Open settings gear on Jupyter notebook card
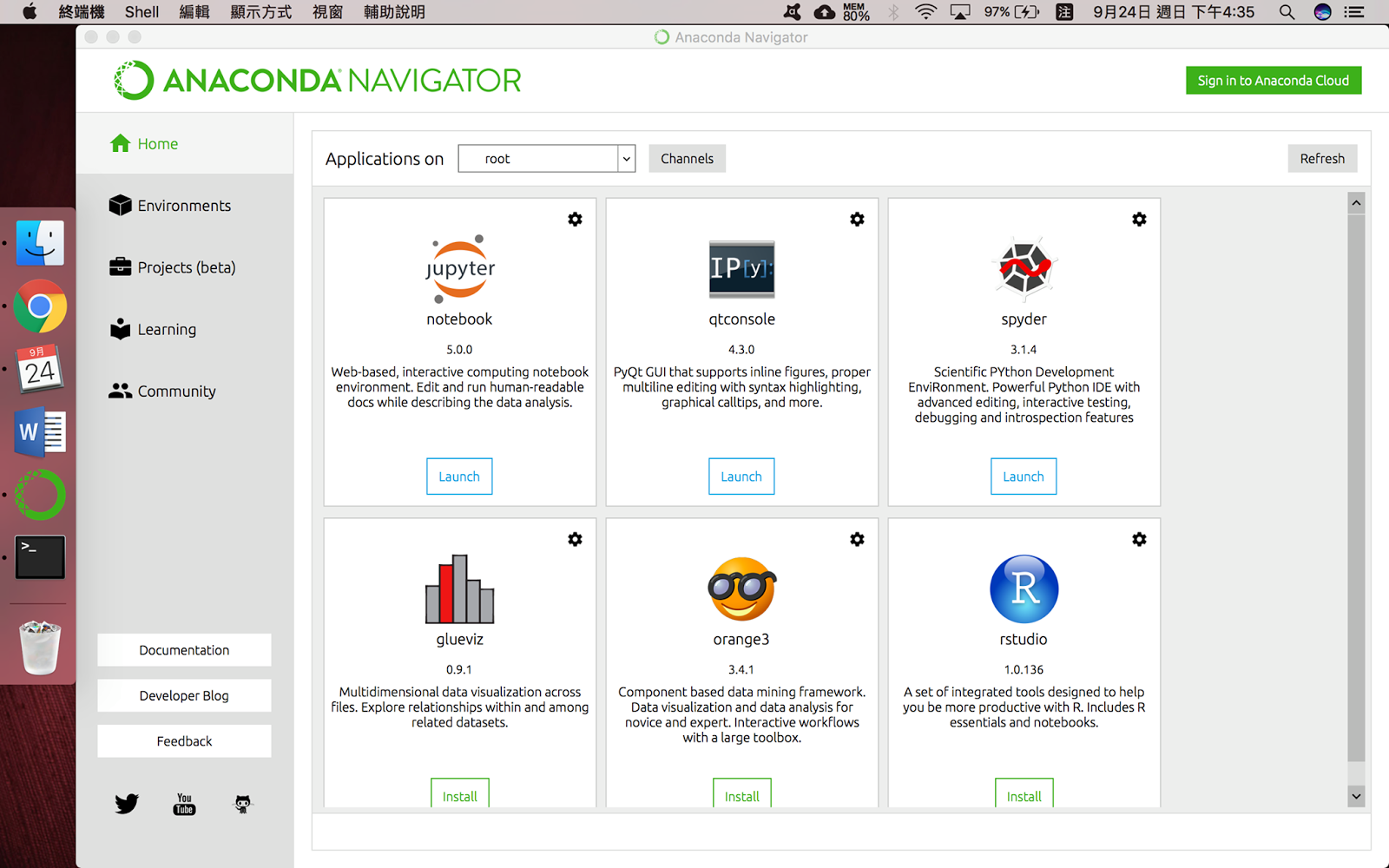The width and height of the screenshot is (1389, 868). pyautogui.click(x=575, y=220)
